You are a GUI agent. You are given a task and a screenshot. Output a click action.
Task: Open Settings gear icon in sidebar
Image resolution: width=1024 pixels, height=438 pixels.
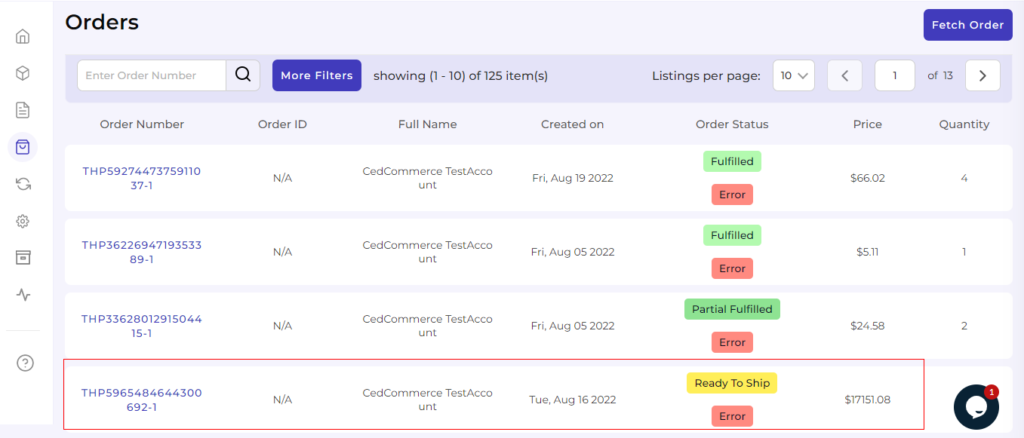(x=22, y=221)
